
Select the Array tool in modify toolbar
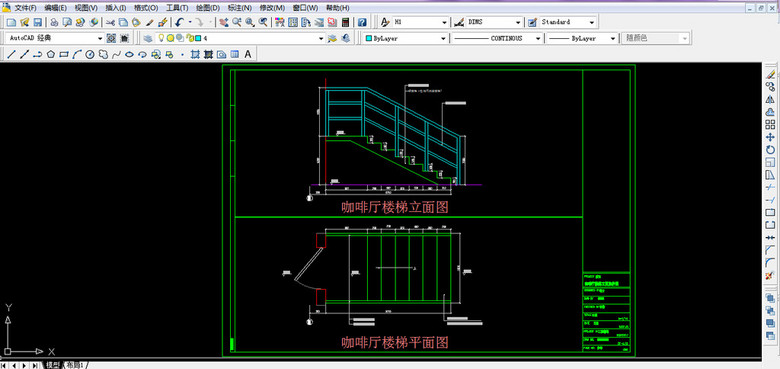[770, 124]
